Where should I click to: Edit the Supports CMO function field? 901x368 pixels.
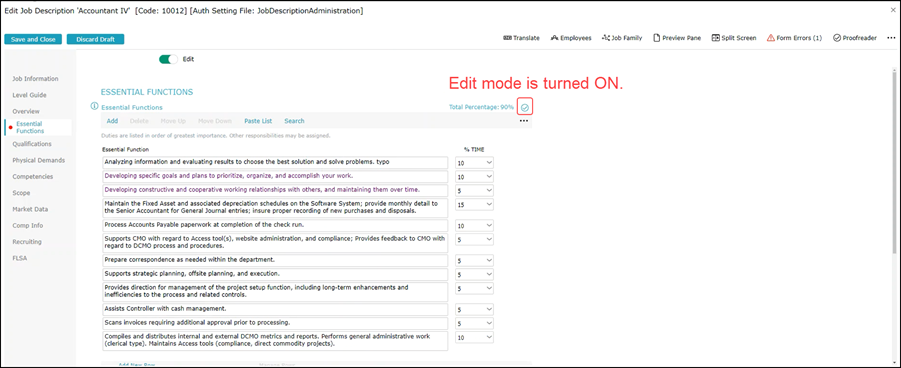pos(275,243)
